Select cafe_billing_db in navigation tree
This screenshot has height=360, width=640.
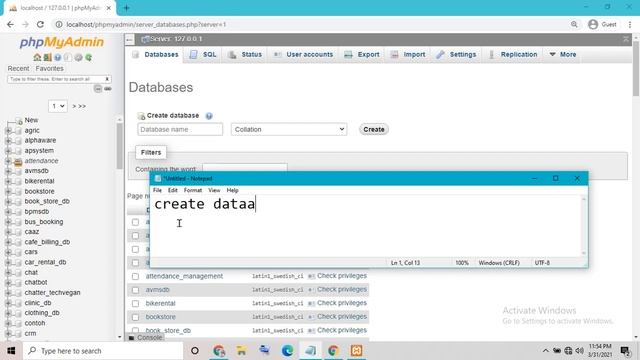[47, 242]
